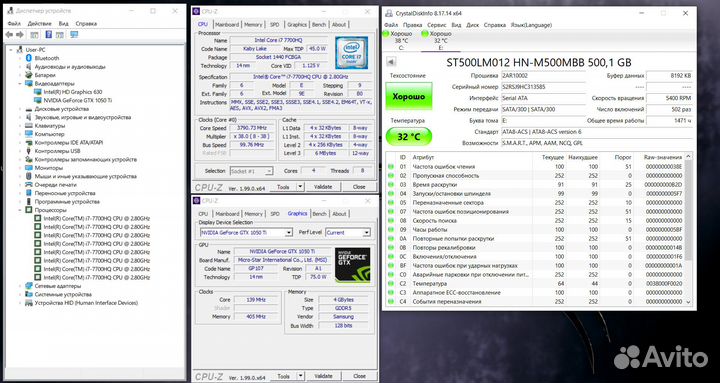
Task: Switch to the Memory tab in upper CPU-Z
Action: tap(253, 24)
